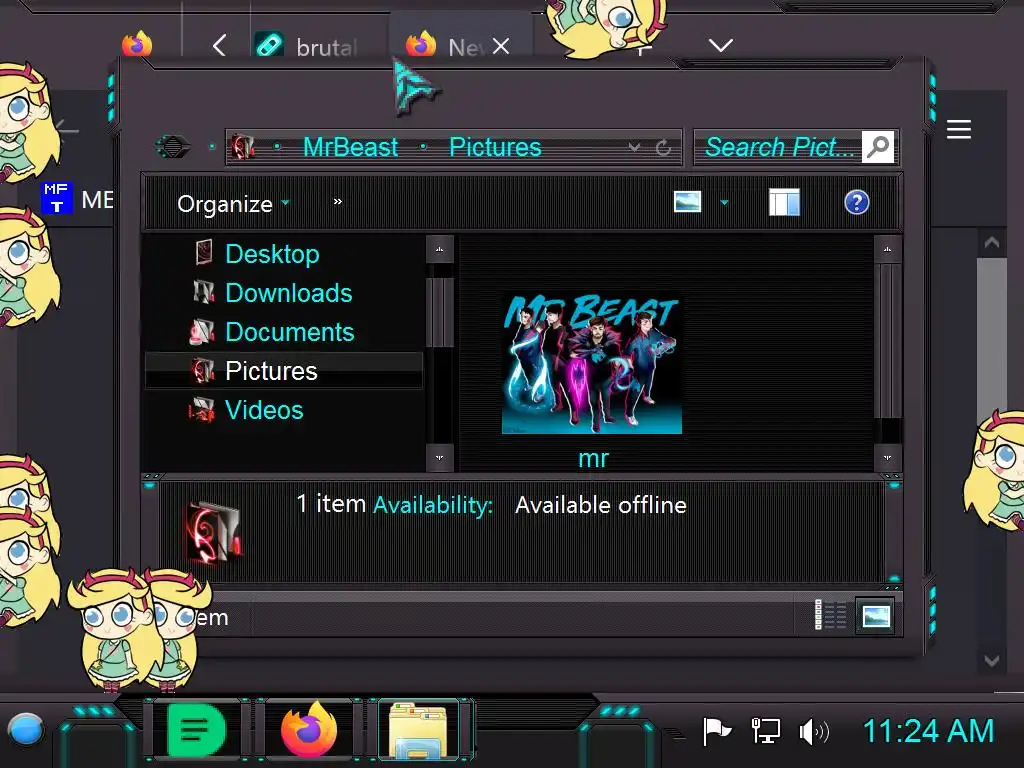Click the navigation pane scrollbar thumb
This screenshot has width=1024, height=768.
point(440,312)
